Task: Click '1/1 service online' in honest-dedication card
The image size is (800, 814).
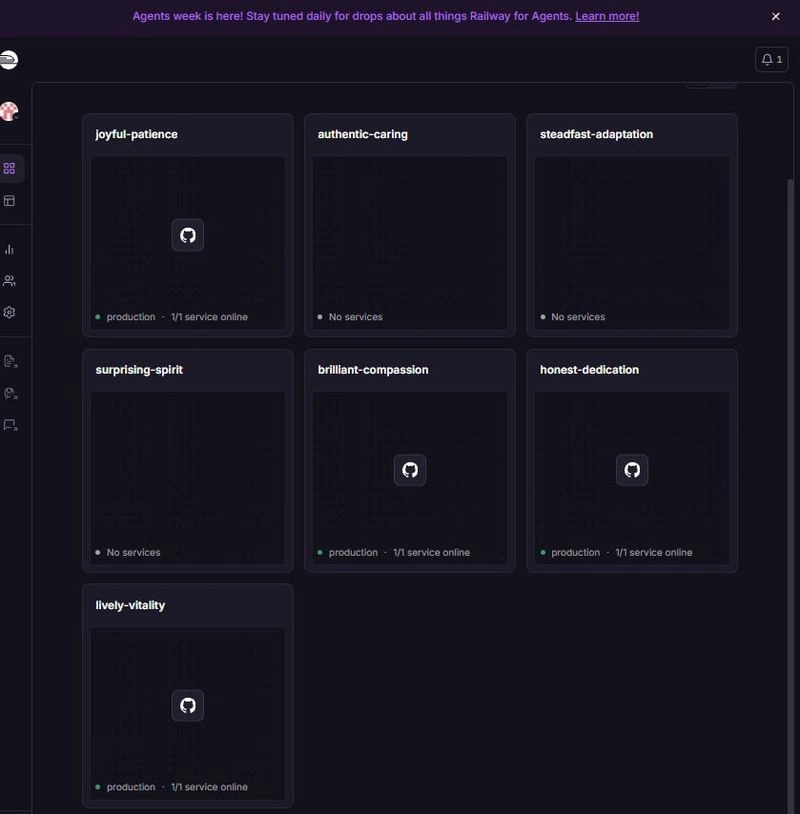Action: (x=654, y=553)
